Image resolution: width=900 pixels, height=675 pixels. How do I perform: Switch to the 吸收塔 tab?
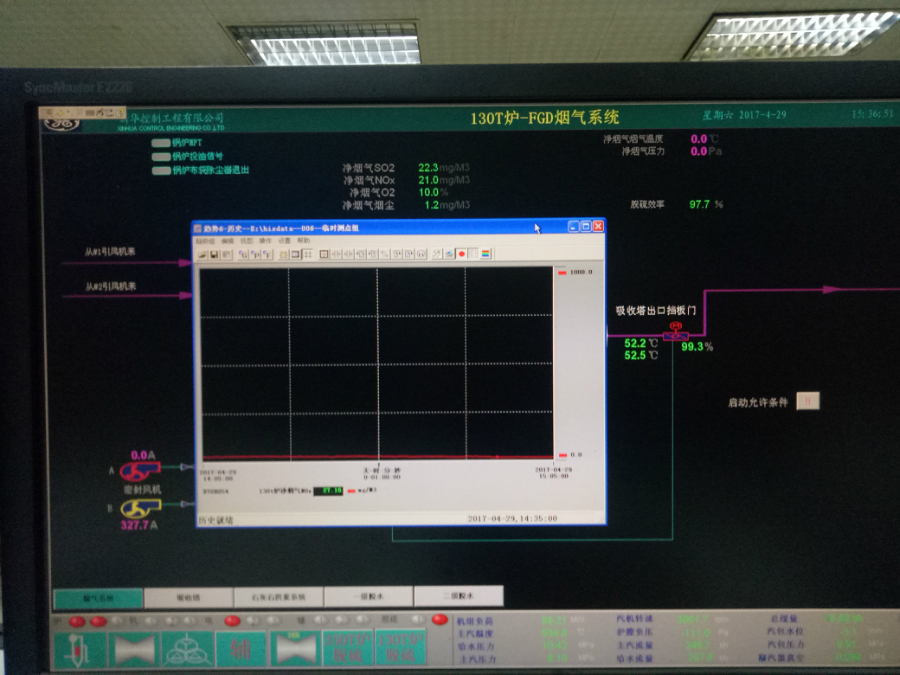click(188, 597)
